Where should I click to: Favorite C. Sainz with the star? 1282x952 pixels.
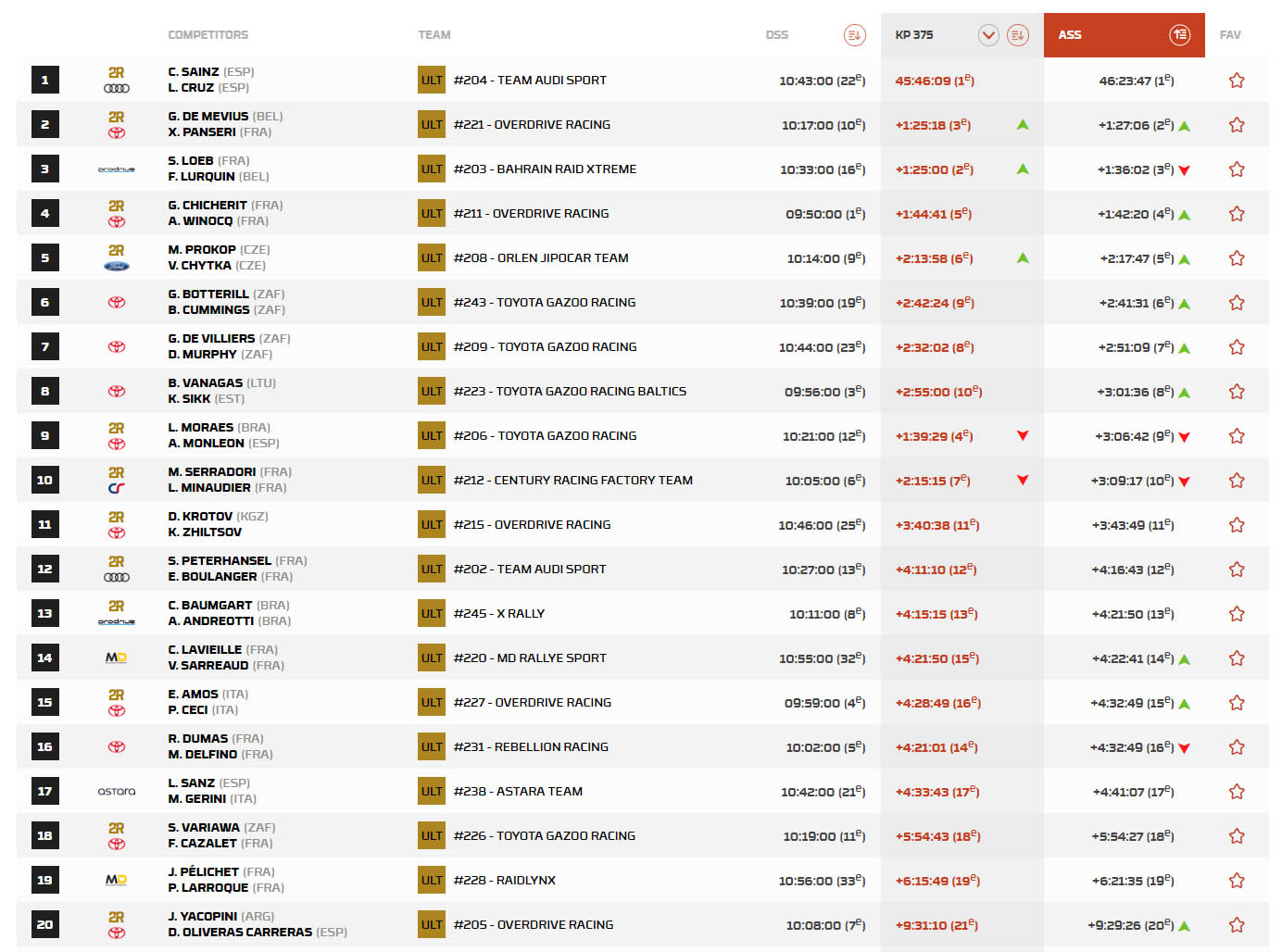(x=1236, y=81)
